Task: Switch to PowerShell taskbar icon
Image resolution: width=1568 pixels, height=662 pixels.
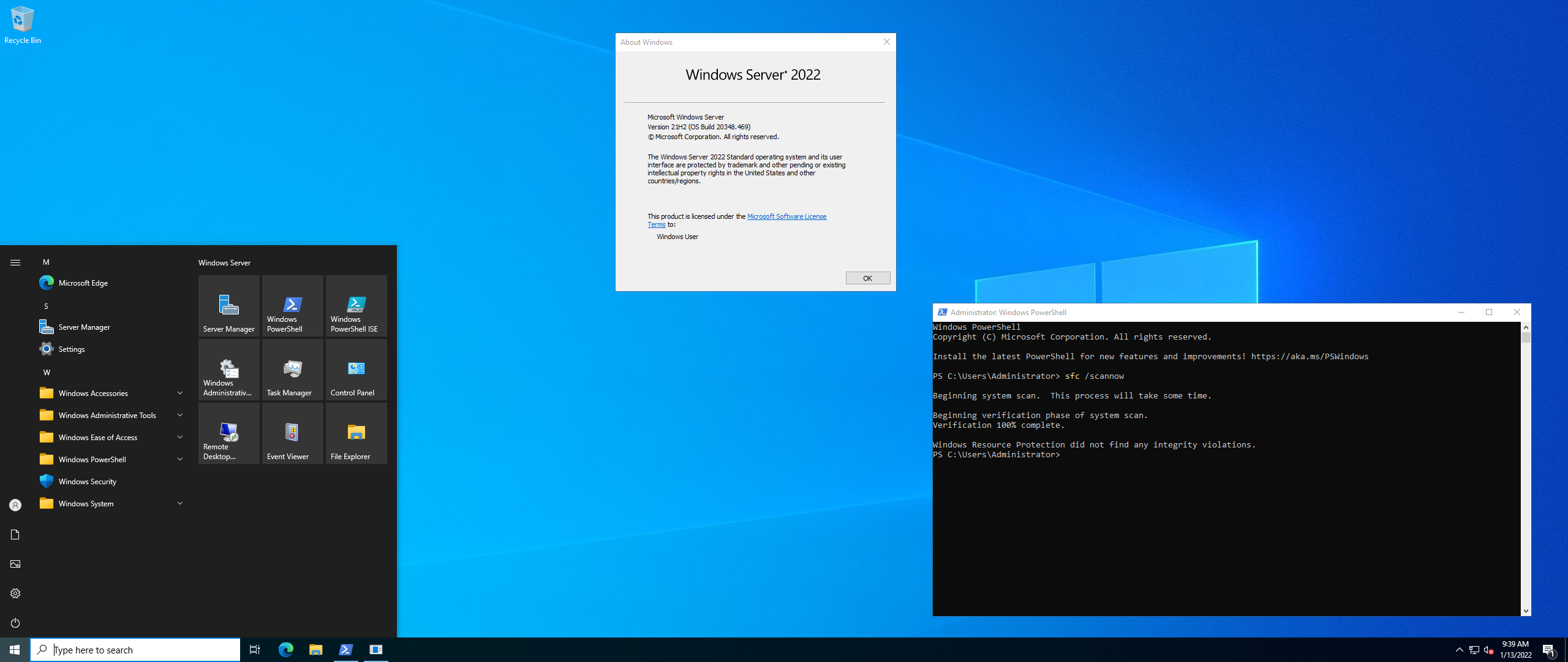Action: coord(346,650)
